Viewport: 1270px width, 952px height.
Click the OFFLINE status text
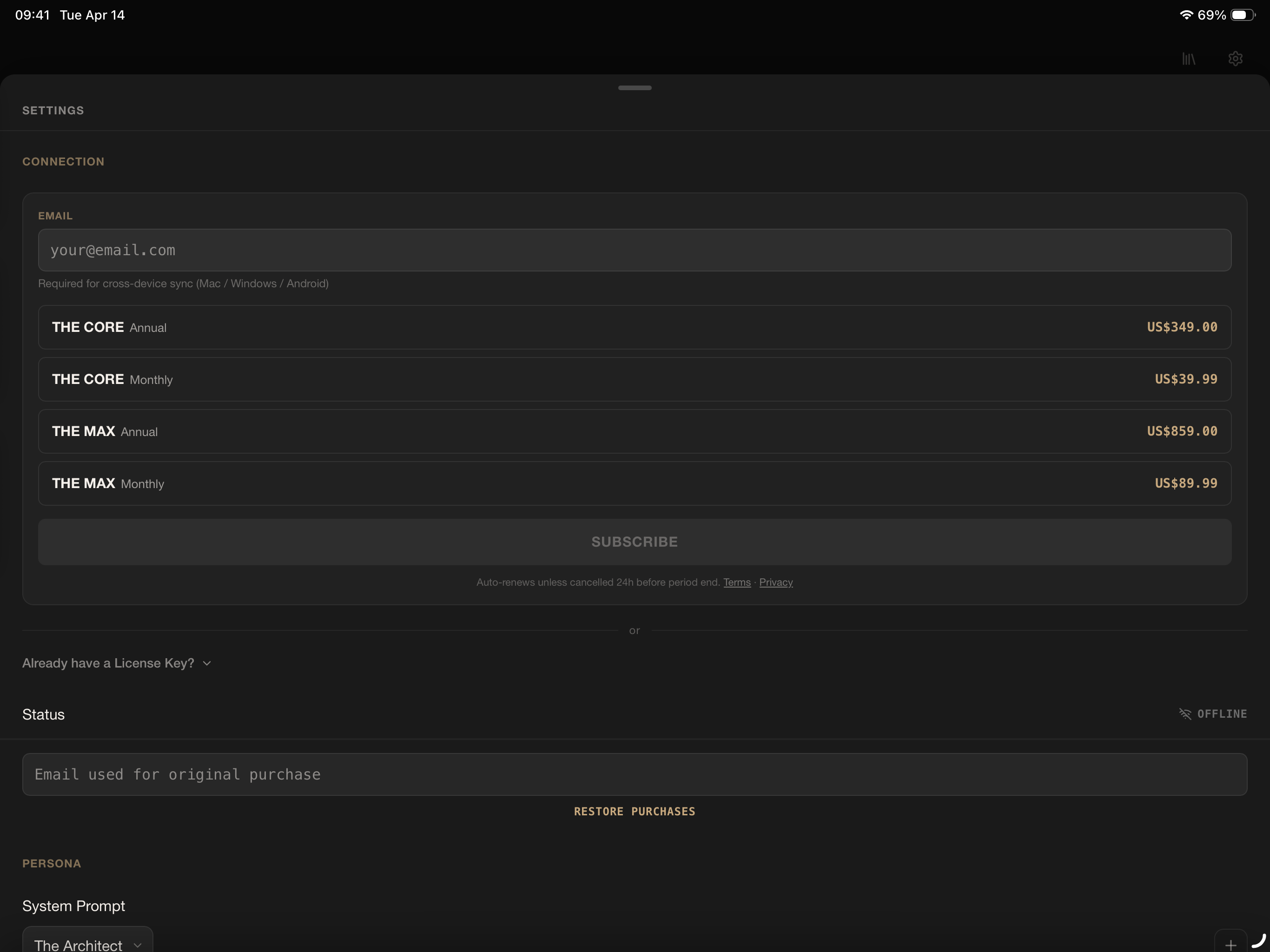pyautogui.click(x=1222, y=714)
